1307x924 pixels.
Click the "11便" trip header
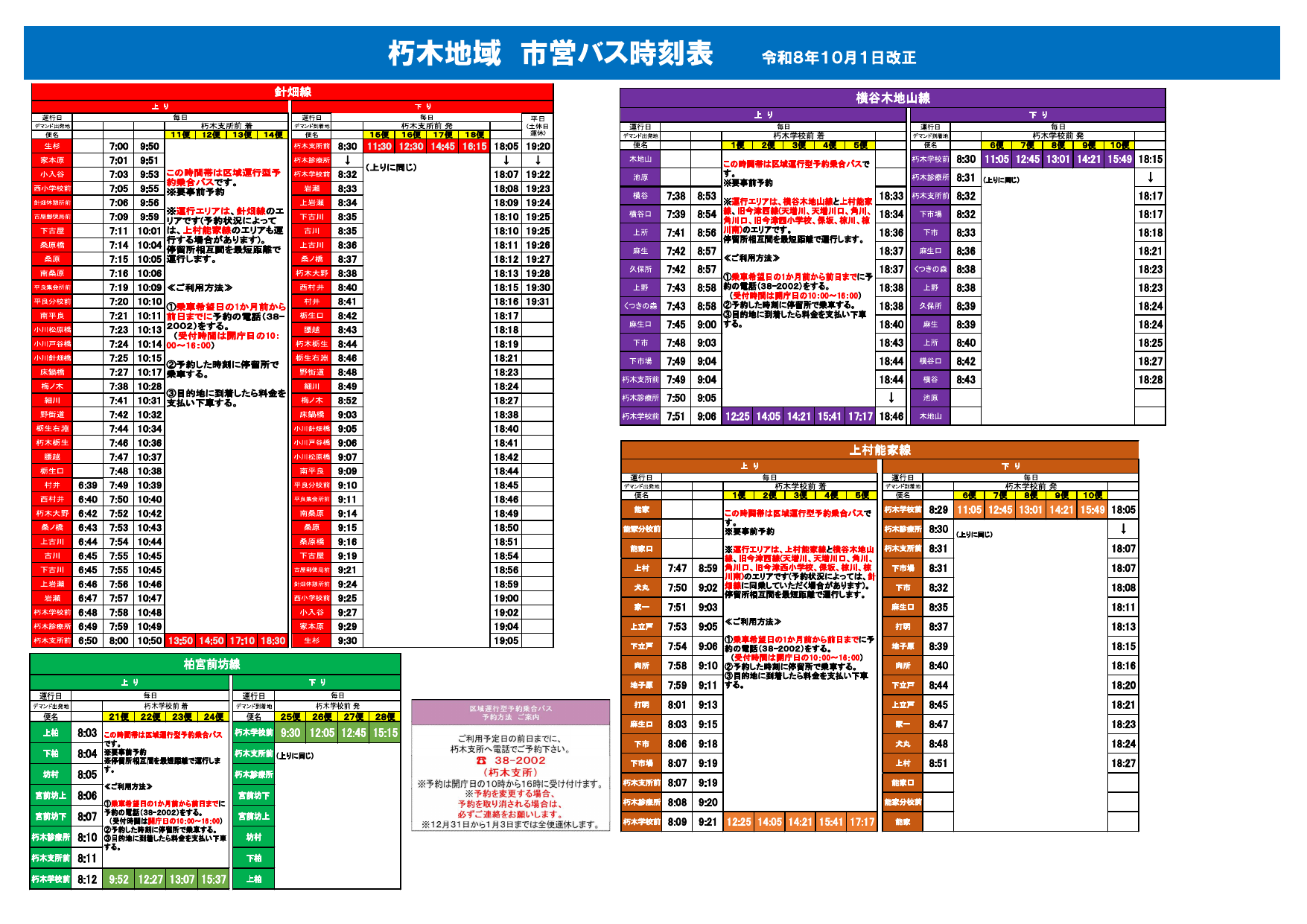[180, 135]
